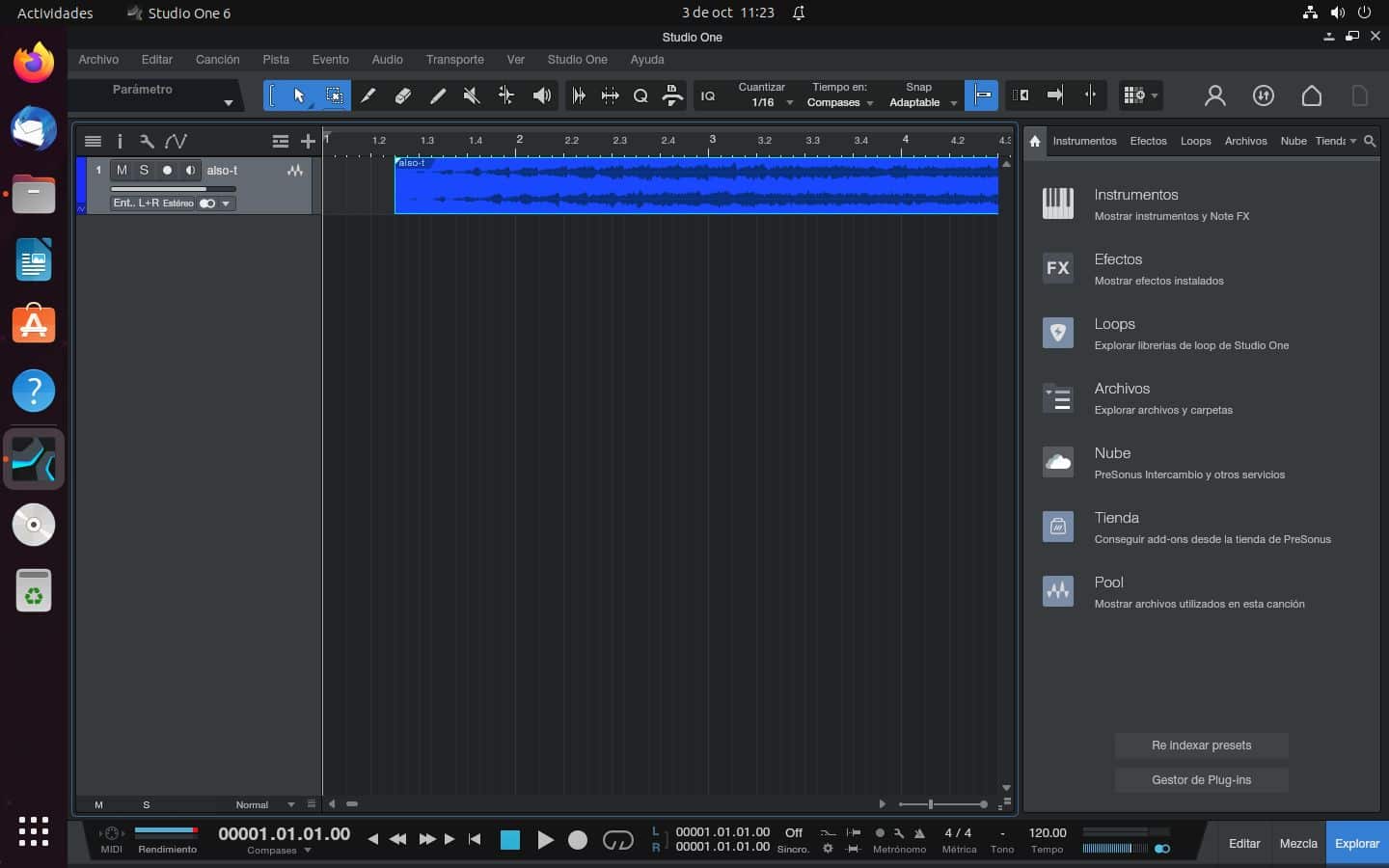
Task: Open the Editar view
Action: (x=1244, y=844)
